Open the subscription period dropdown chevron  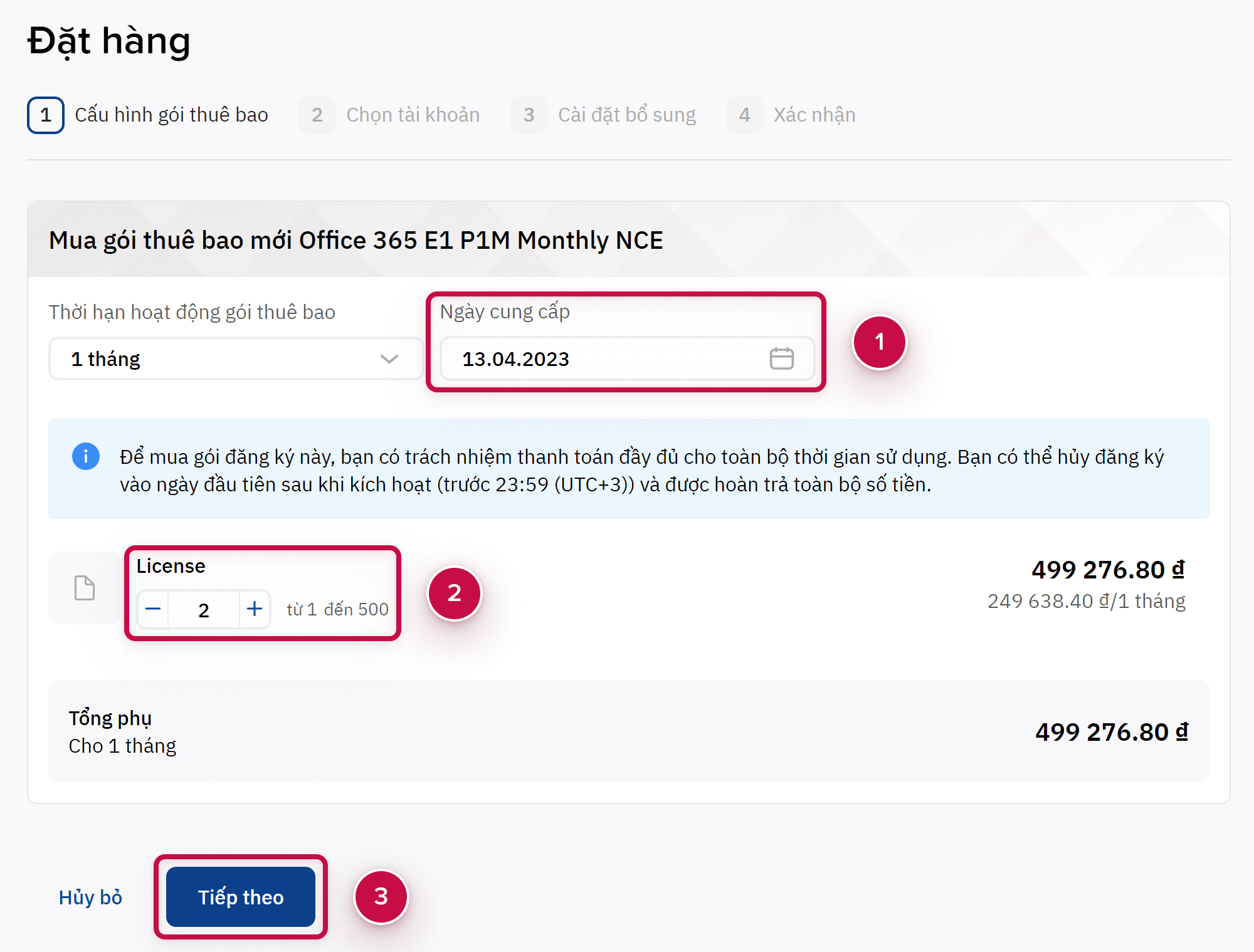point(389,359)
